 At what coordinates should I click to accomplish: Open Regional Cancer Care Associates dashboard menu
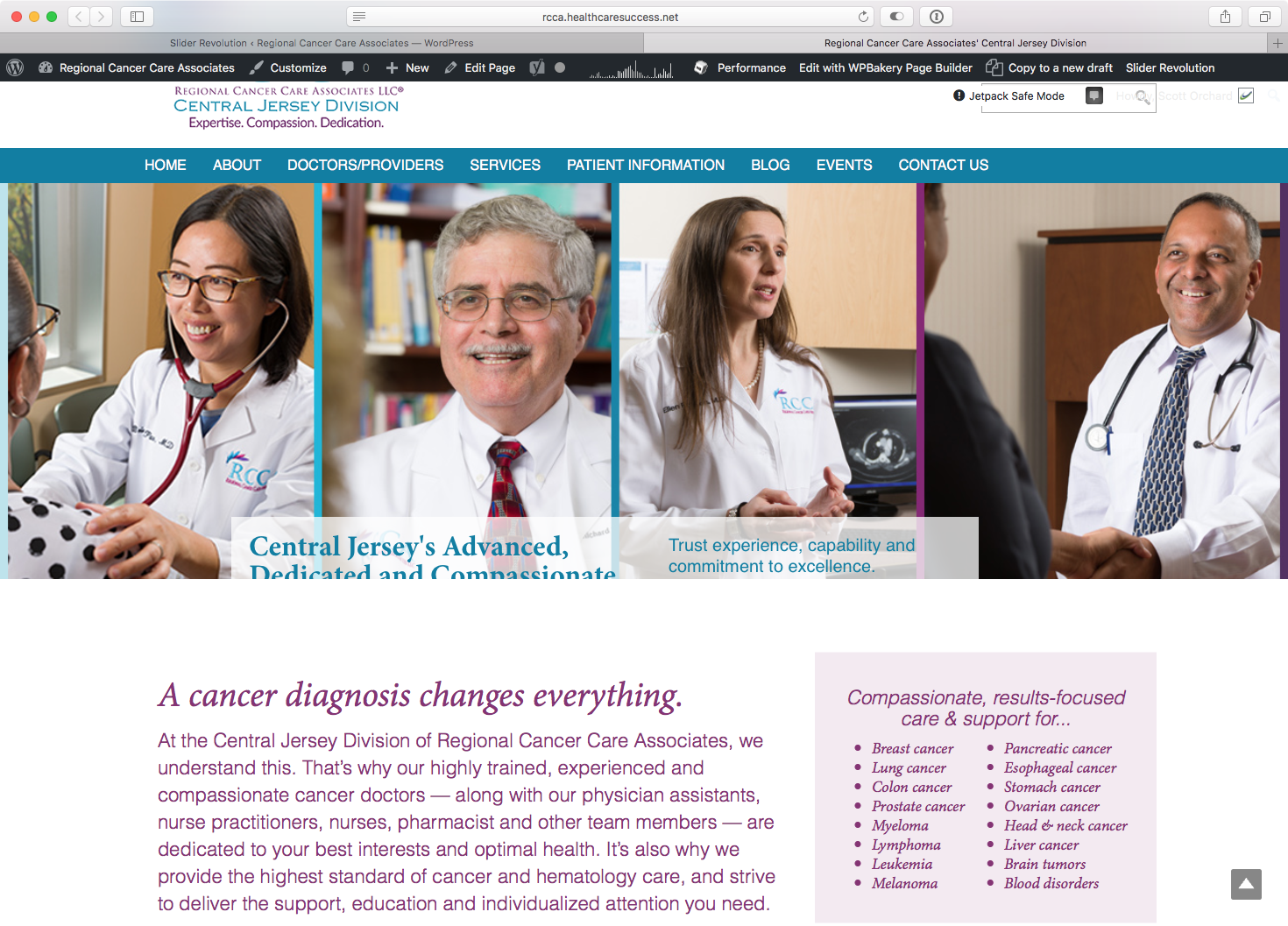[x=137, y=67]
